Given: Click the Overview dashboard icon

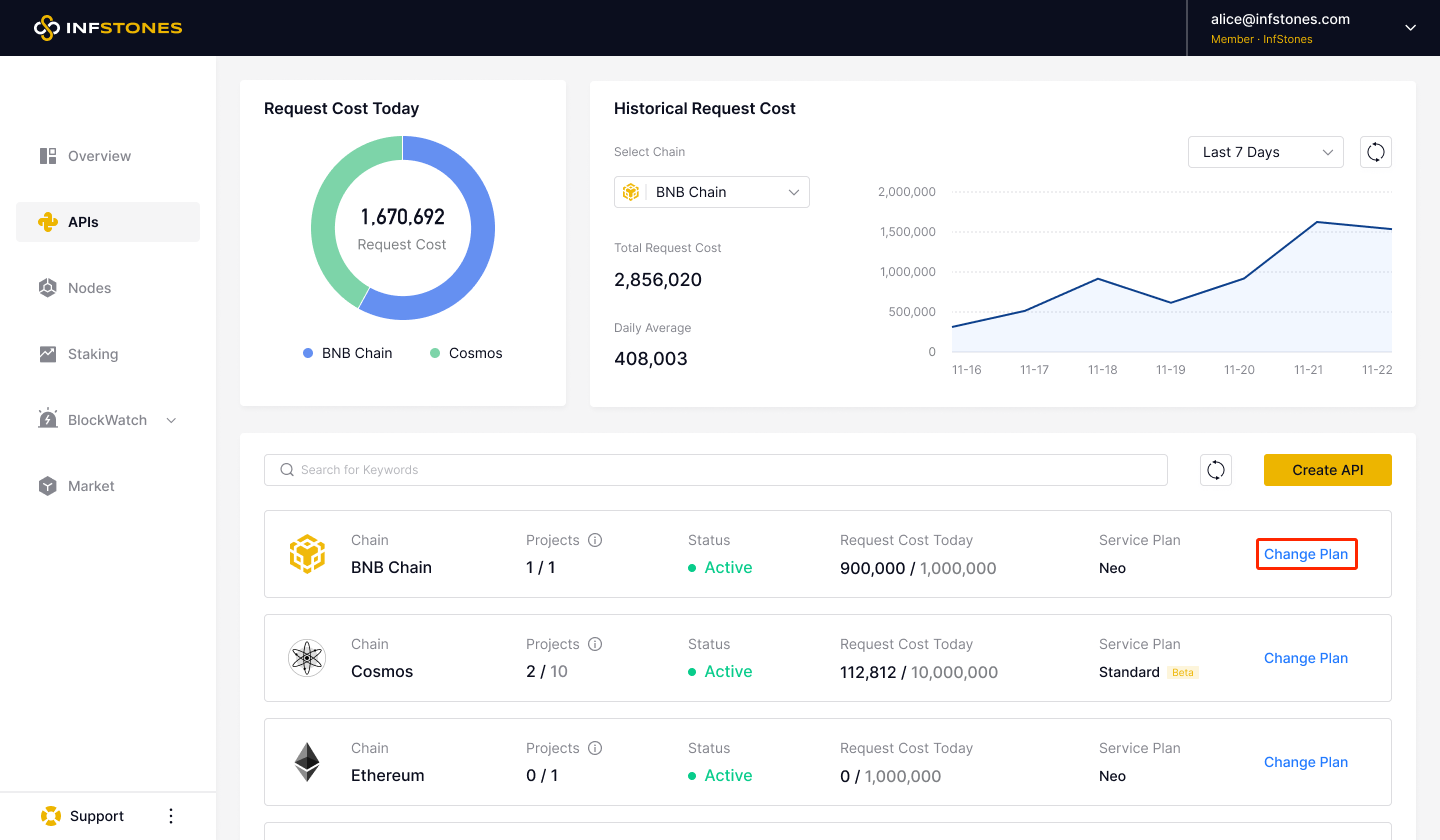Looking at the screenshot, I should pyautogui.click(x=48, y=156).
